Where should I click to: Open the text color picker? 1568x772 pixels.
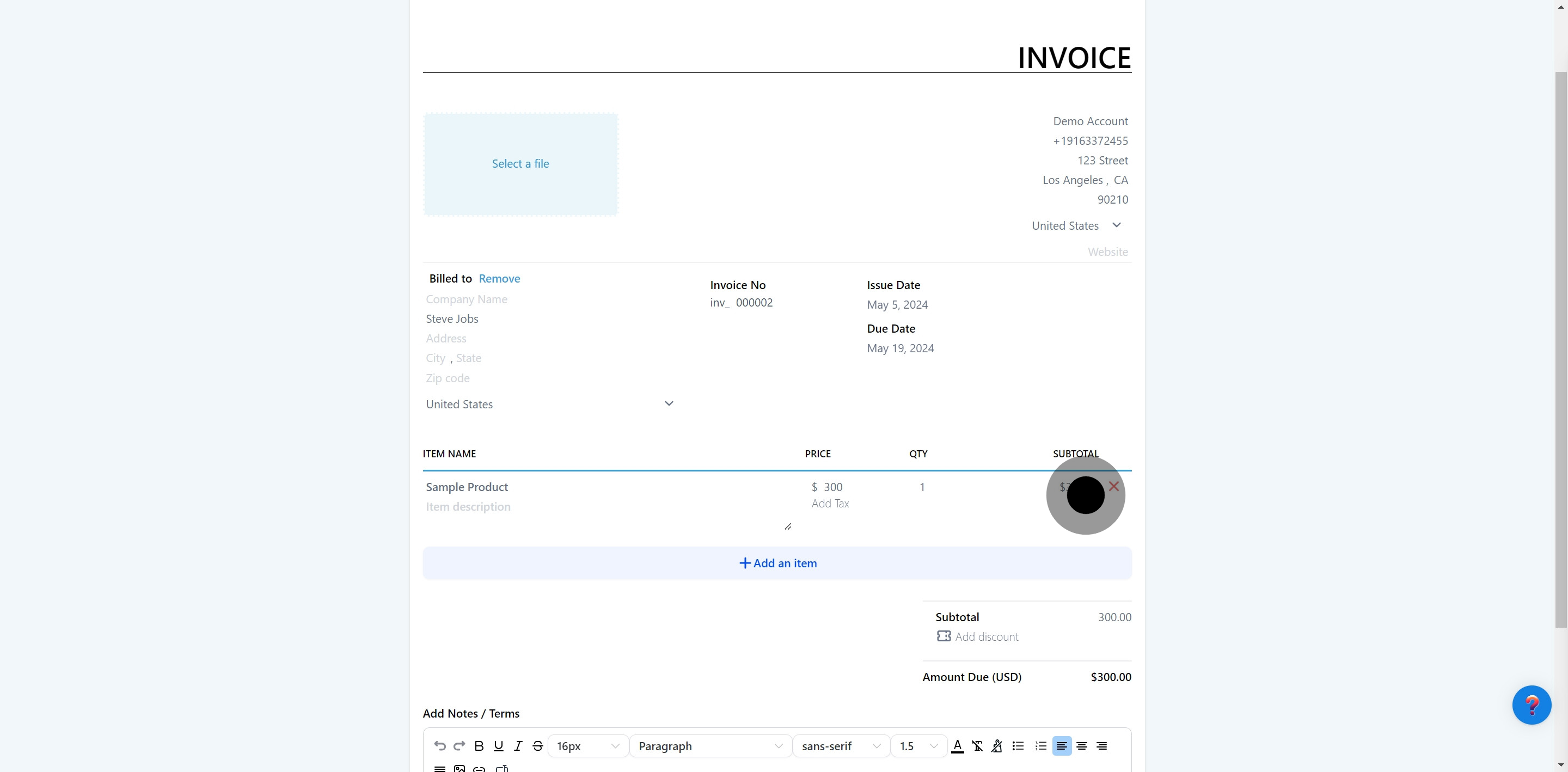click(957, 746)
